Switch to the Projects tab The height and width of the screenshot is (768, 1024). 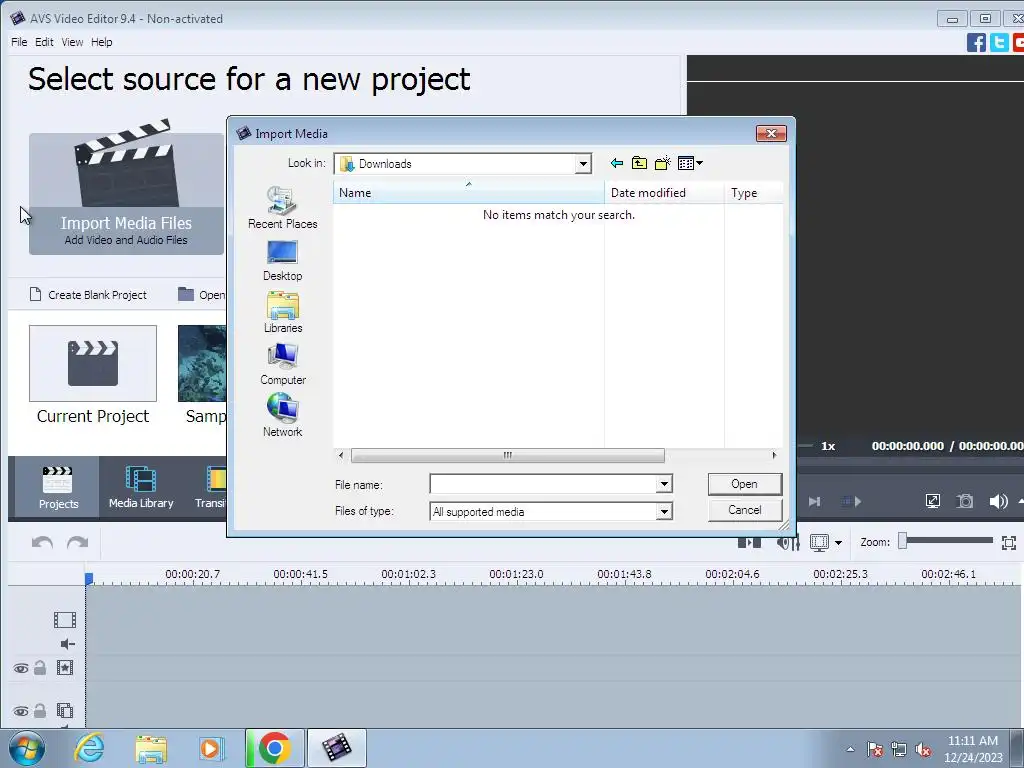point(58,487)
